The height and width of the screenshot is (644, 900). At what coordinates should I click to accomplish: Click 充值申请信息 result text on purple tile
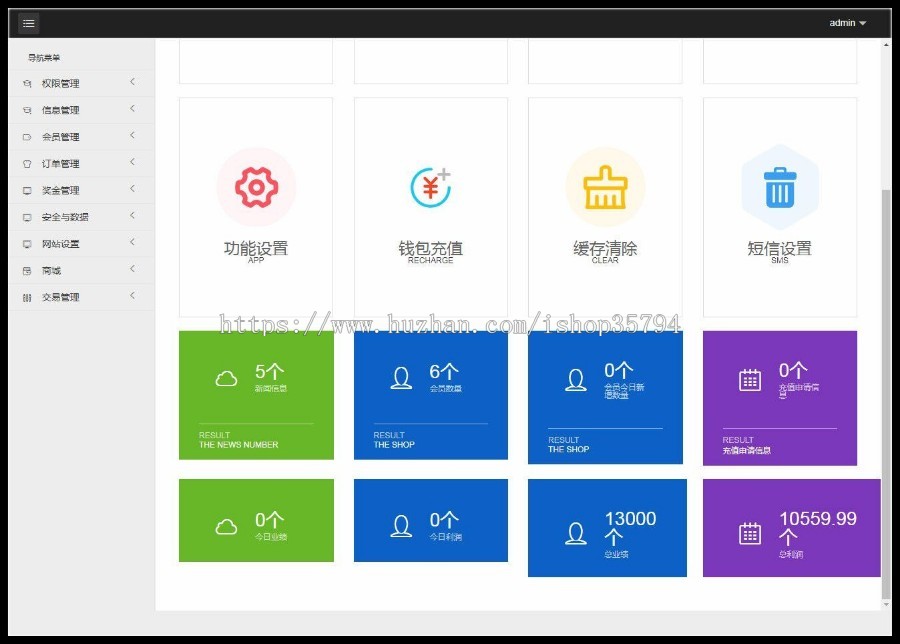click(746, 451)
